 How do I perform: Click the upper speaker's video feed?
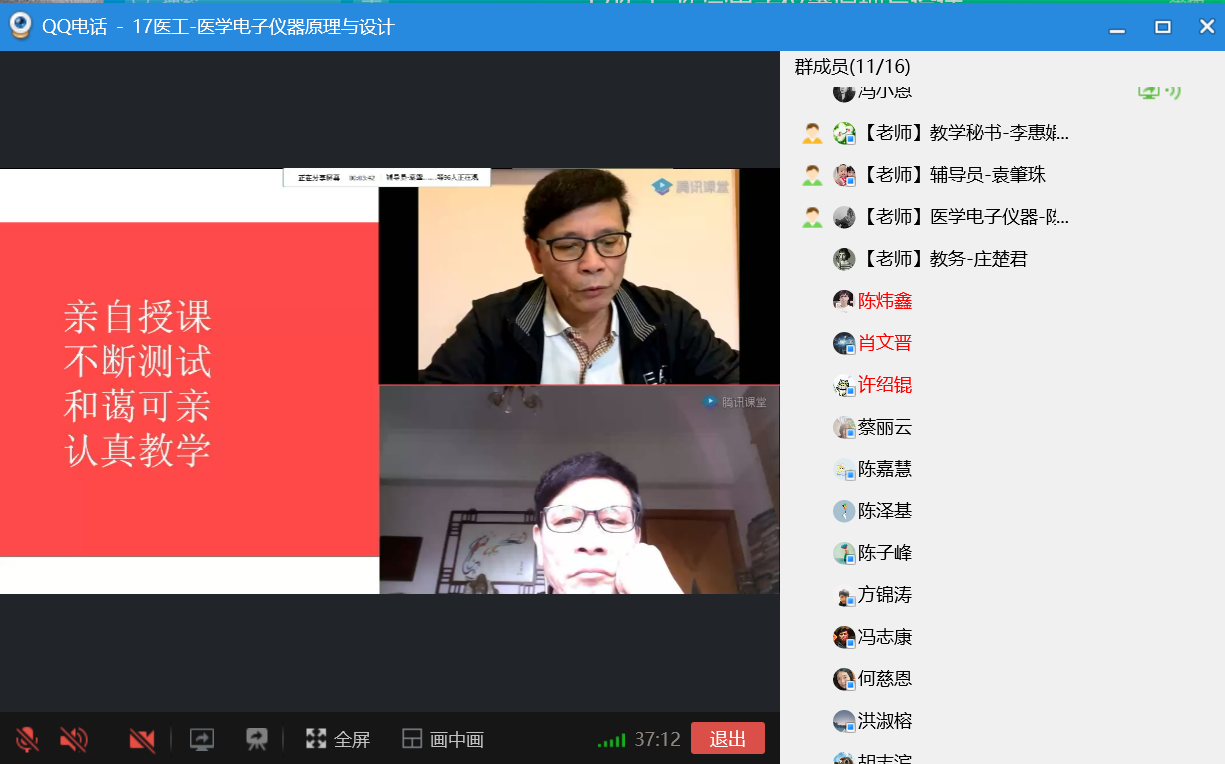pos(579,277)
